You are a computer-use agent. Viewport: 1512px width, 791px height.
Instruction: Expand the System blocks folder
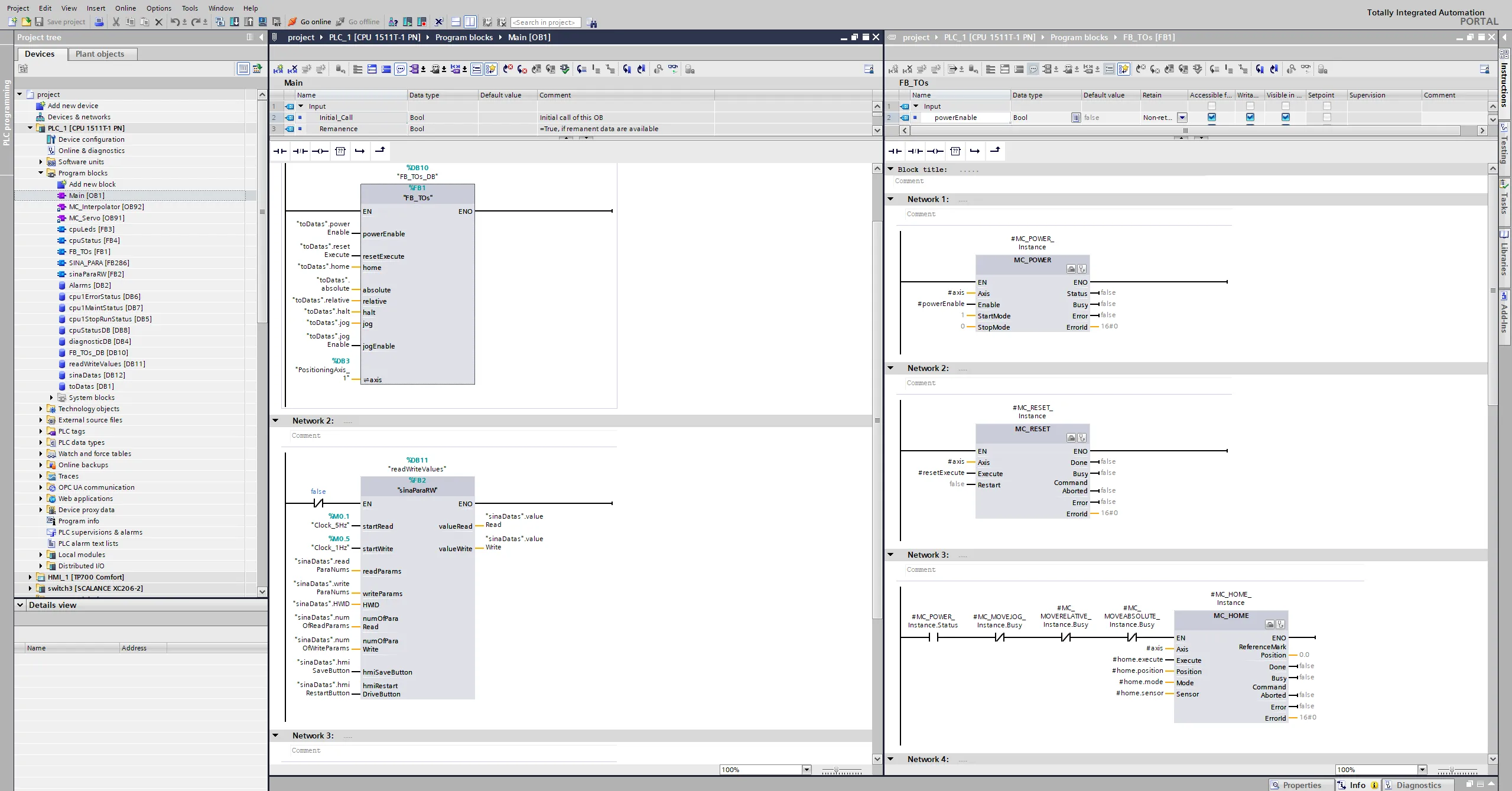point(51,398)
